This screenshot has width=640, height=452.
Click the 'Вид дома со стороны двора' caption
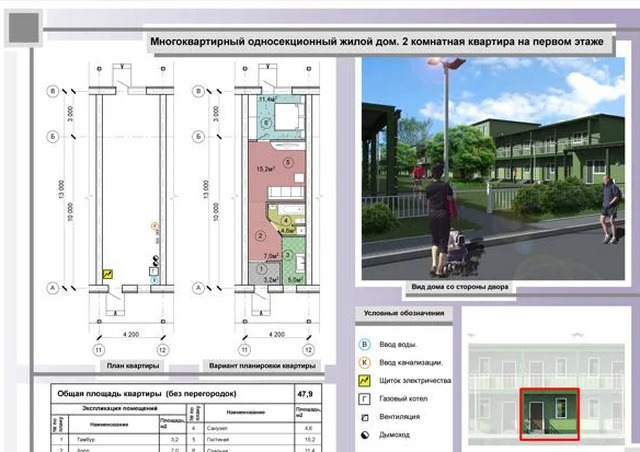click(x=460, y=287)
